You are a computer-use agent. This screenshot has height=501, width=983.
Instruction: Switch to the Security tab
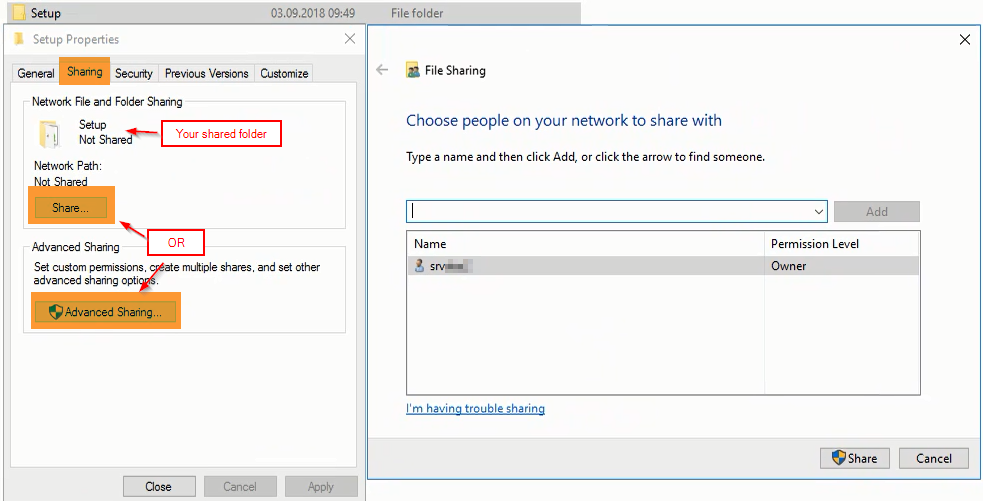pyautogui.click(x=134, y=73)
